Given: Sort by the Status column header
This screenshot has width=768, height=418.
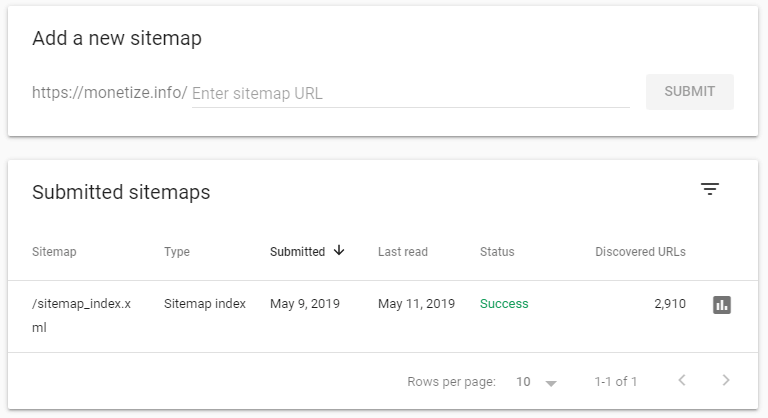Looking at the screenshot, I should pyautogui.click(x=497, y=252).
